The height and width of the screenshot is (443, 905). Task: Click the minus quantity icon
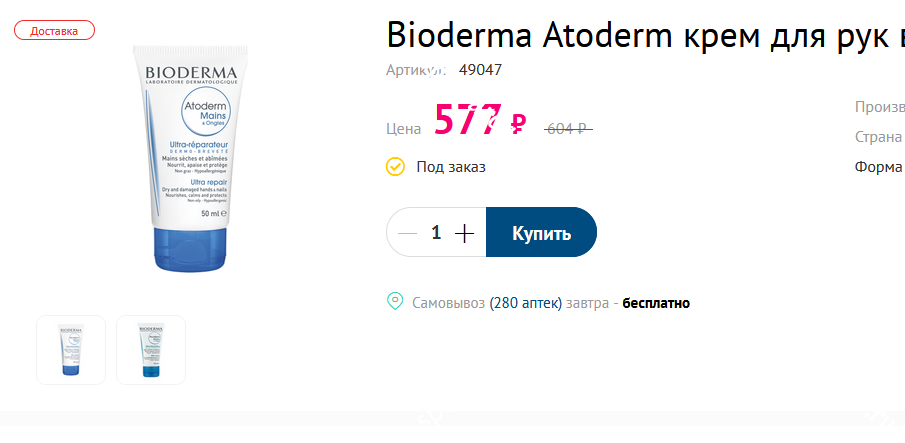coord(407,233)
